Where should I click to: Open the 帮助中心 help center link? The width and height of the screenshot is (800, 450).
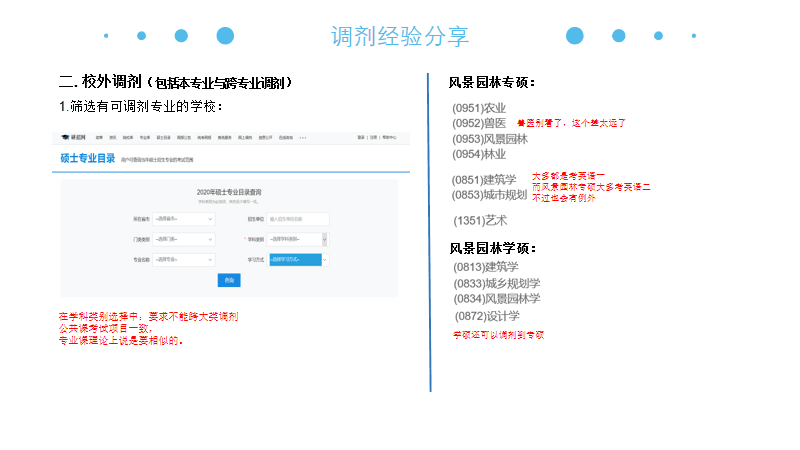tap(386, 136)
